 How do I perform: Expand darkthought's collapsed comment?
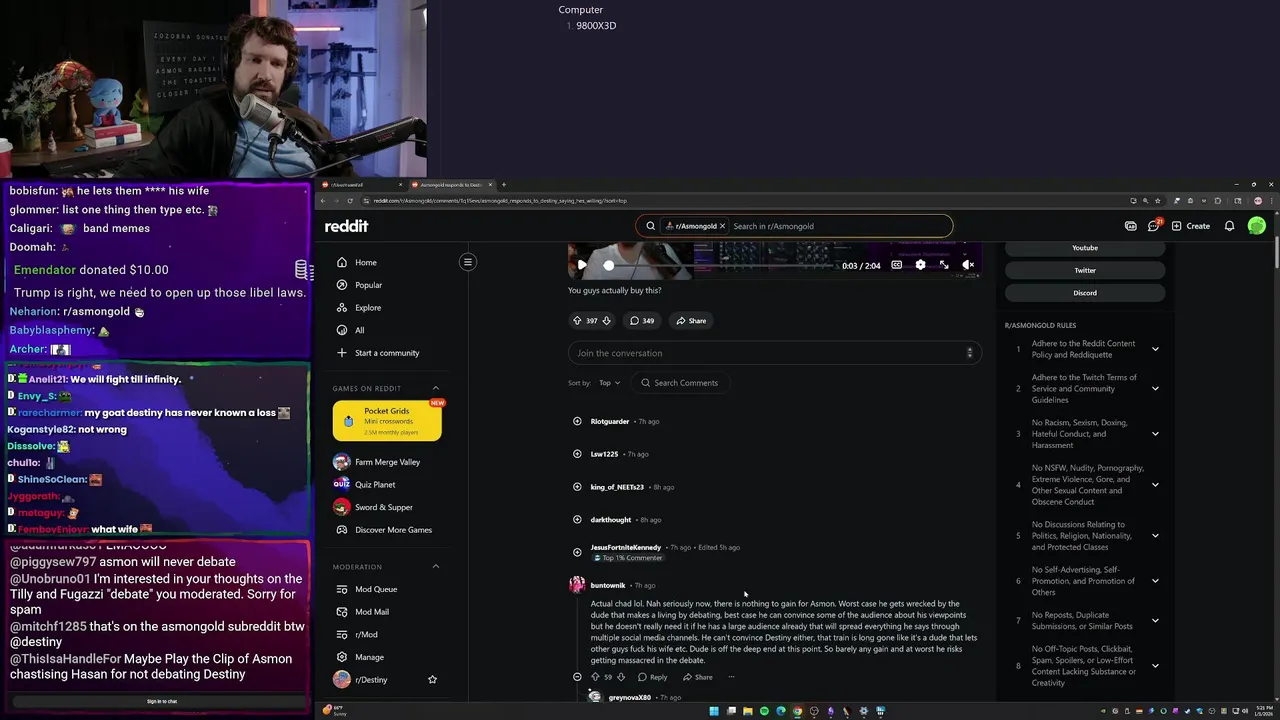(577, 520)
